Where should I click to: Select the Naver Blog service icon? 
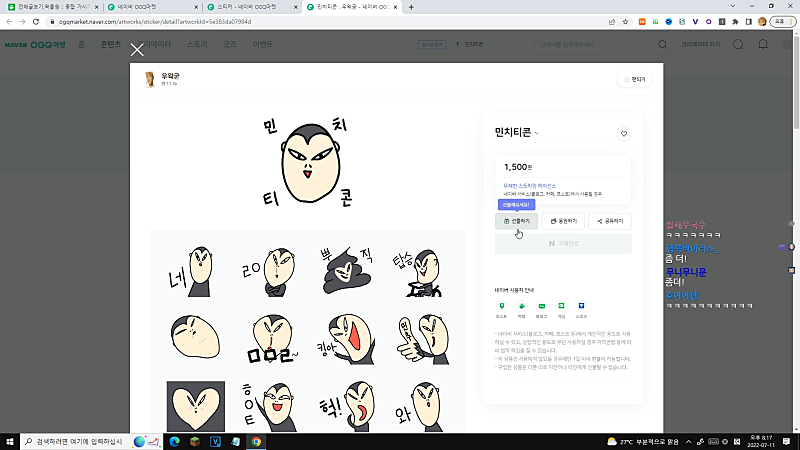pyautogui.click(x=541, y=306)
